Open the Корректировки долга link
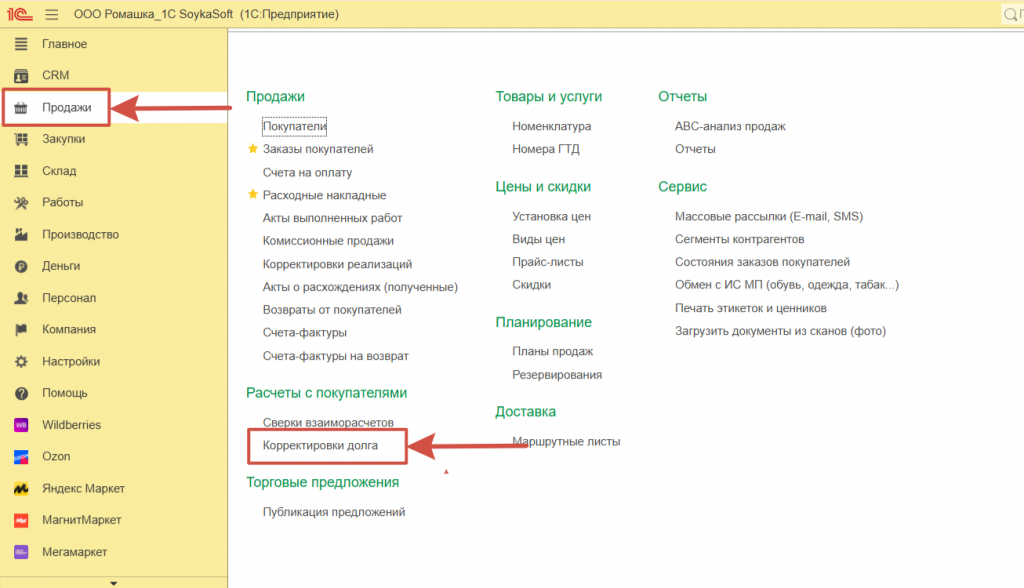Image resolution: width=1024 pixels, height=588 pixels. [x=320, y=445]
